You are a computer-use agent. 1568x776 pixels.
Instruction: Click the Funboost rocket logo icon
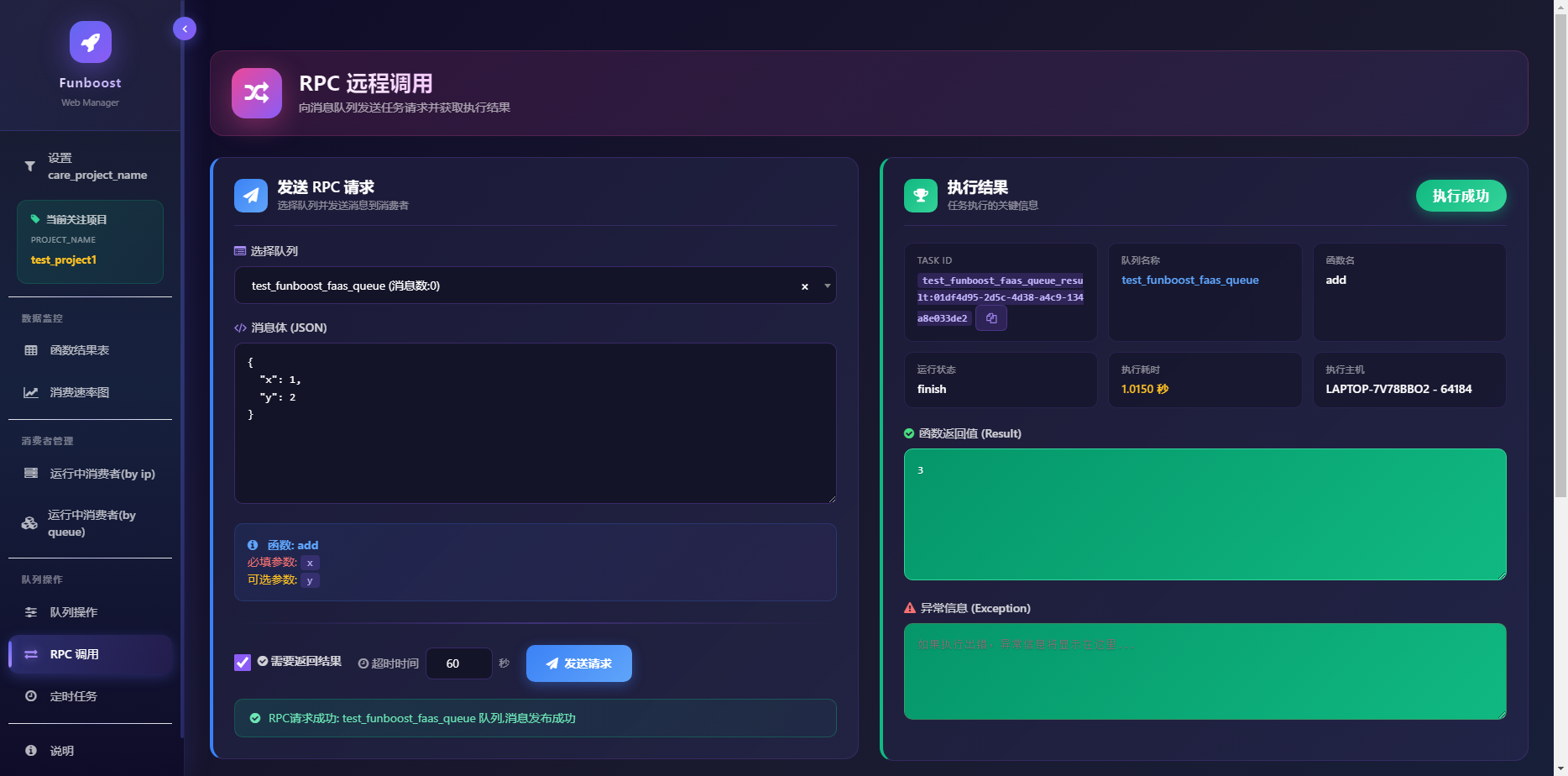point(90,42)
